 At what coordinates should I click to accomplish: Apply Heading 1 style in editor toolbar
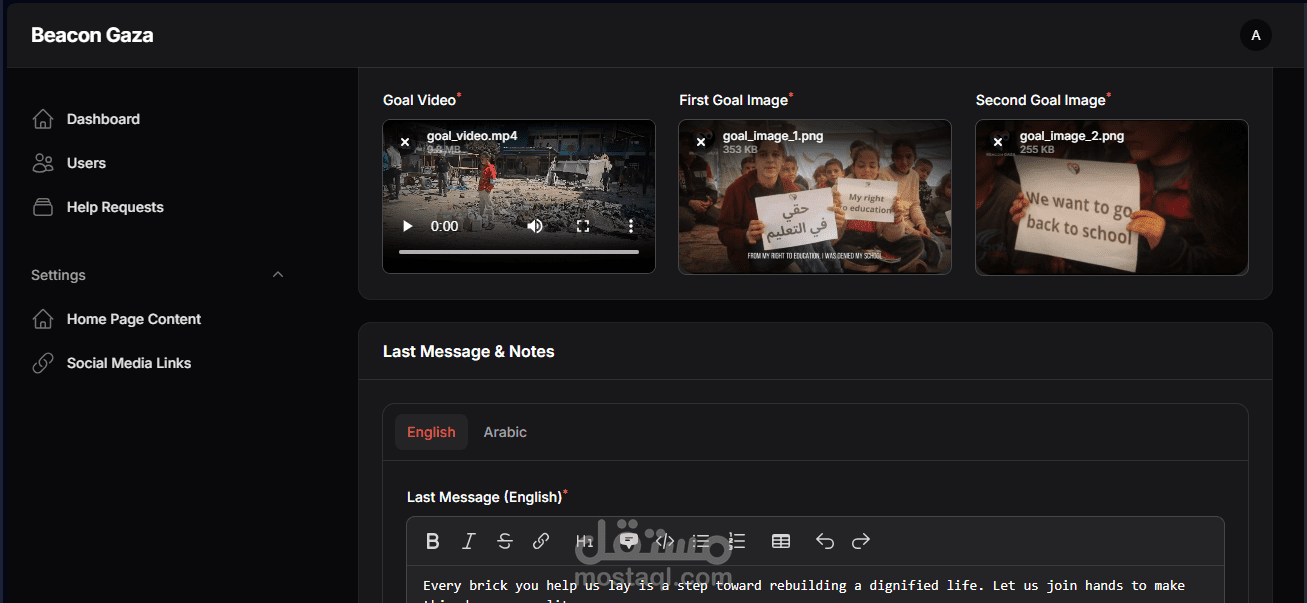click(585, 541)
